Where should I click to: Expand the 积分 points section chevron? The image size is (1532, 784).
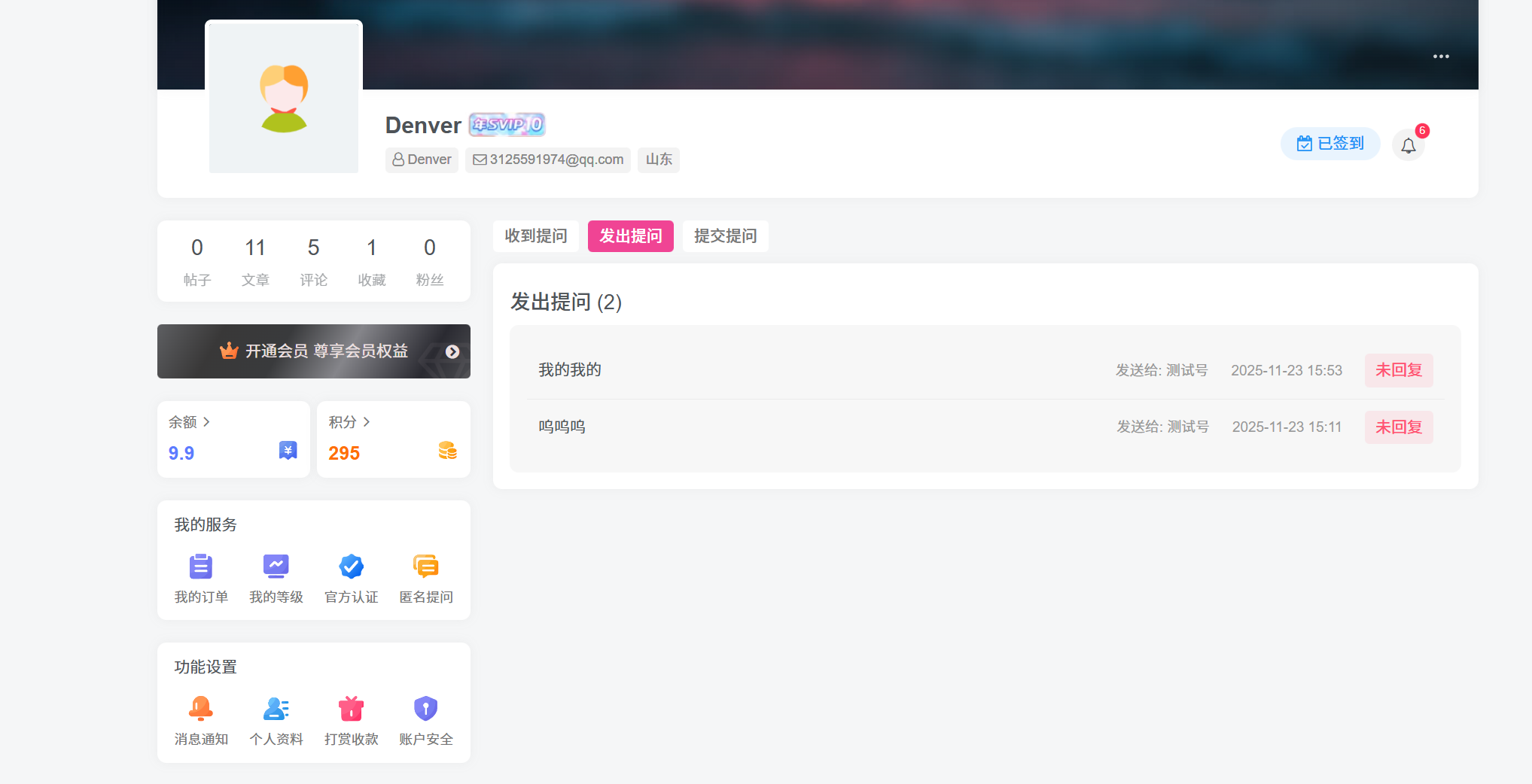[x=367, y=422]
